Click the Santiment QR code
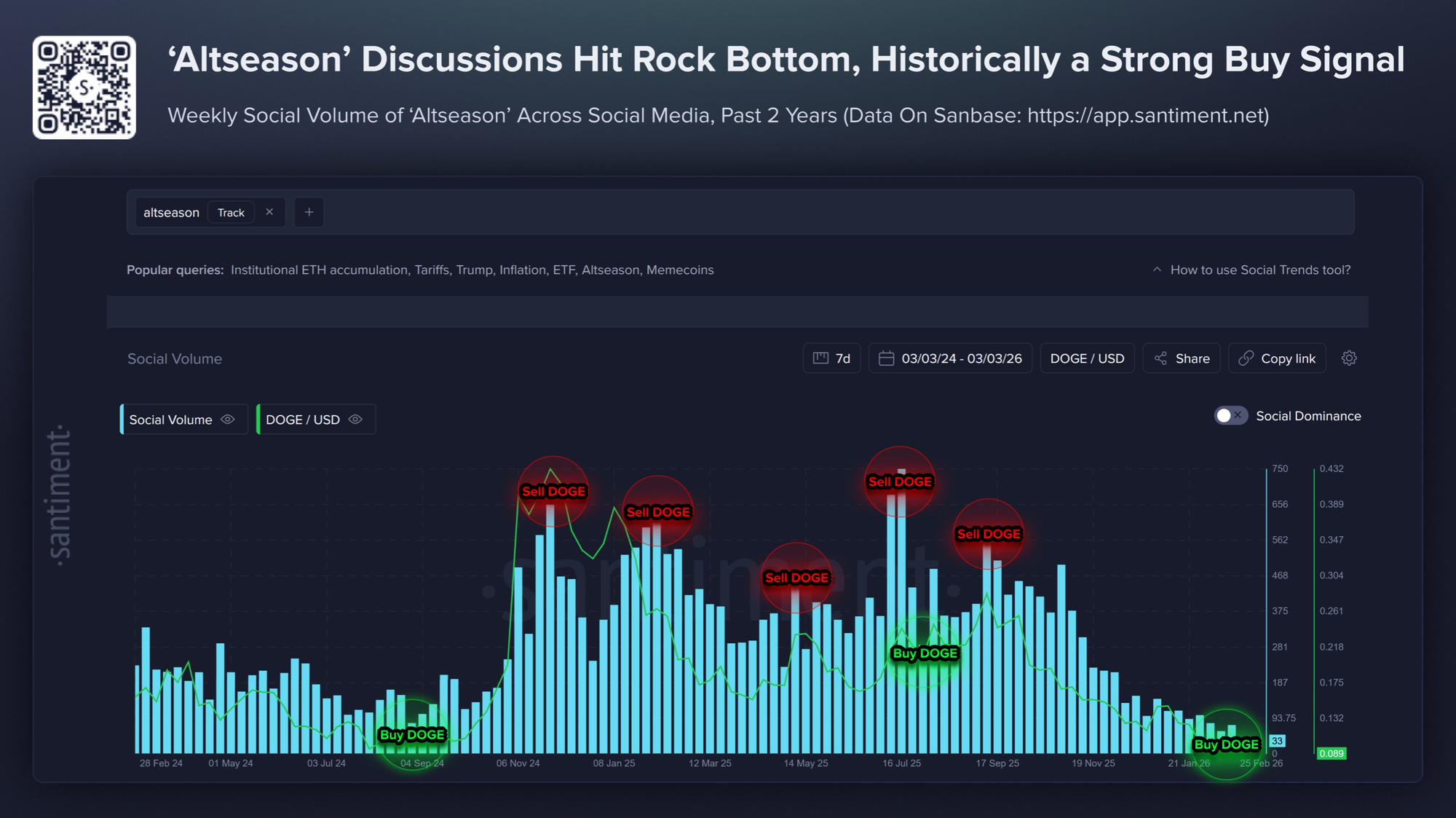 [84, 87]
